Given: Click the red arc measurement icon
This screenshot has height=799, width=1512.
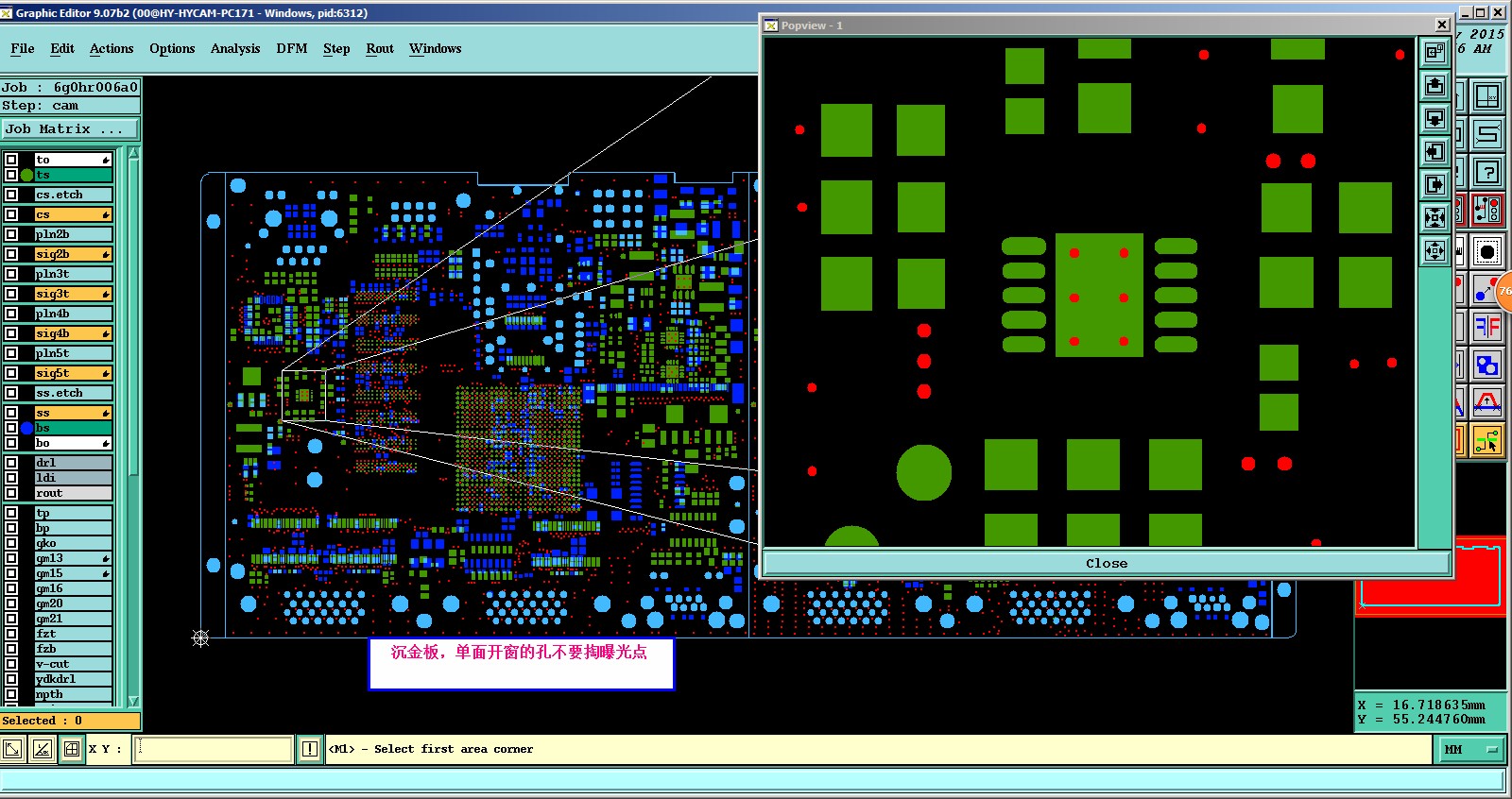Looking at the screenshot, I should (1487, 402).
